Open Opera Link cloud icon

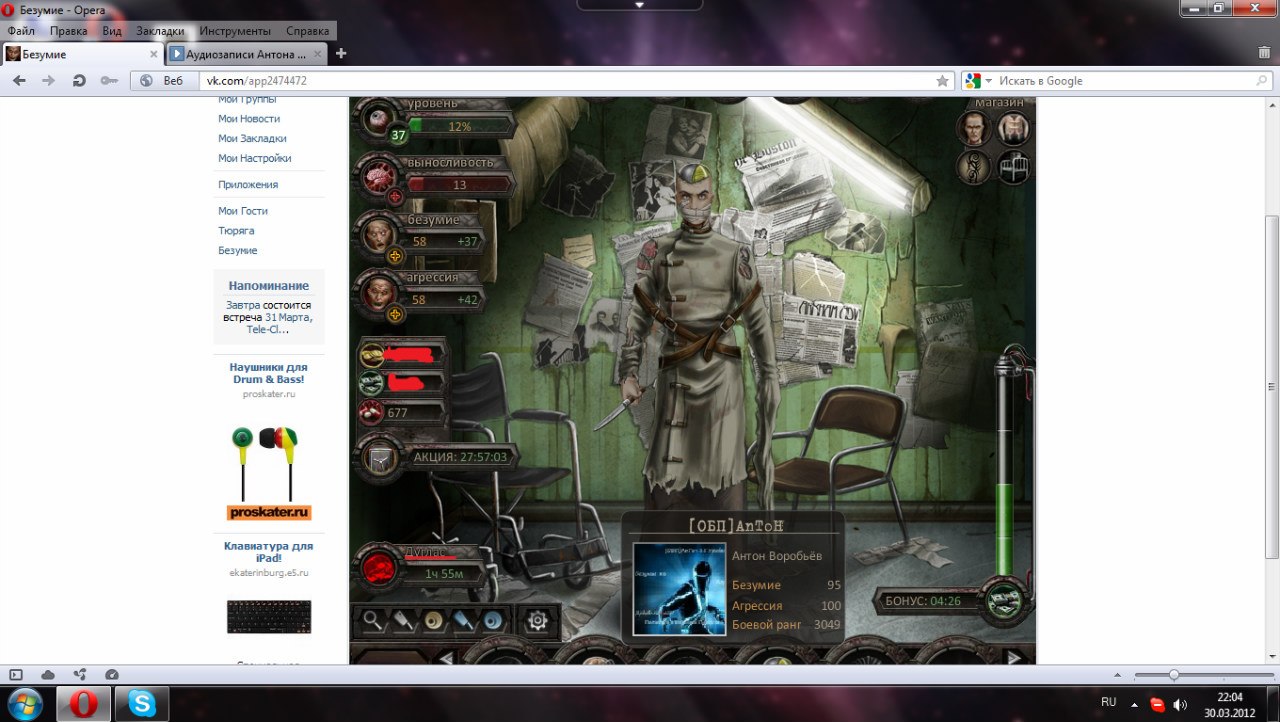pyautogui.click(x=48, y=675)
